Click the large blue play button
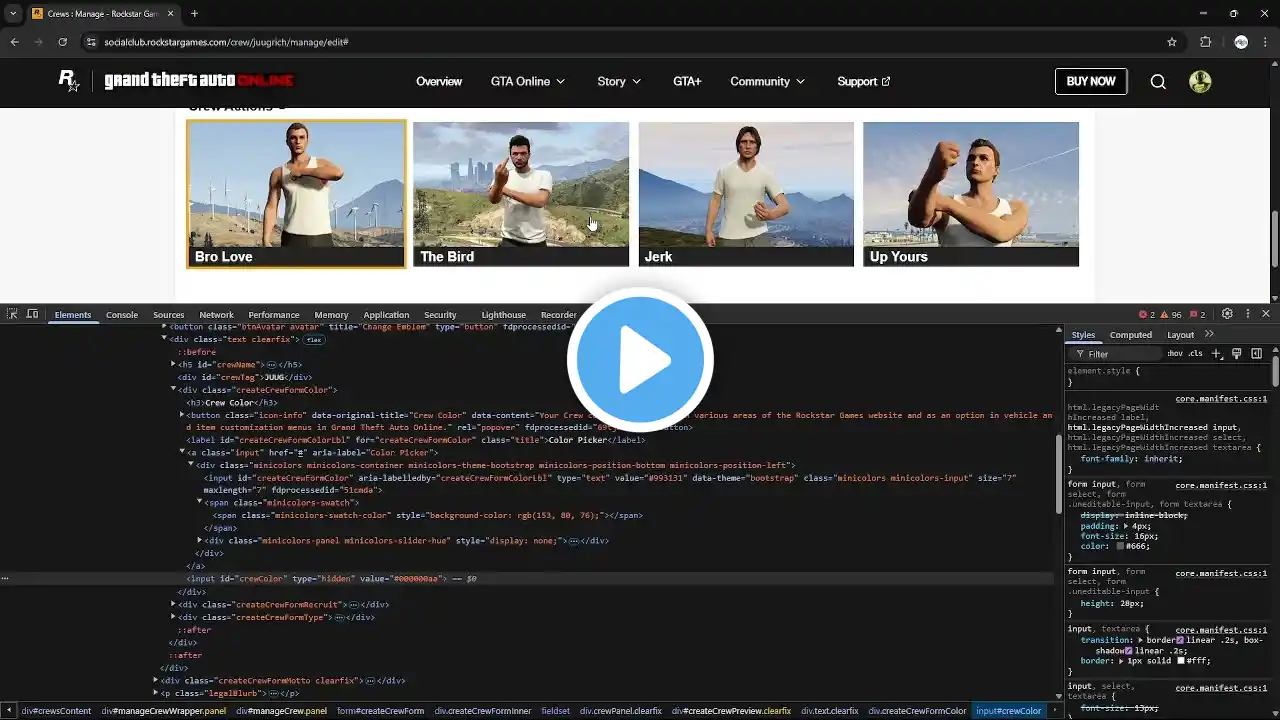The height and width of the screenshot is (720, 1280). coord(640,360)
